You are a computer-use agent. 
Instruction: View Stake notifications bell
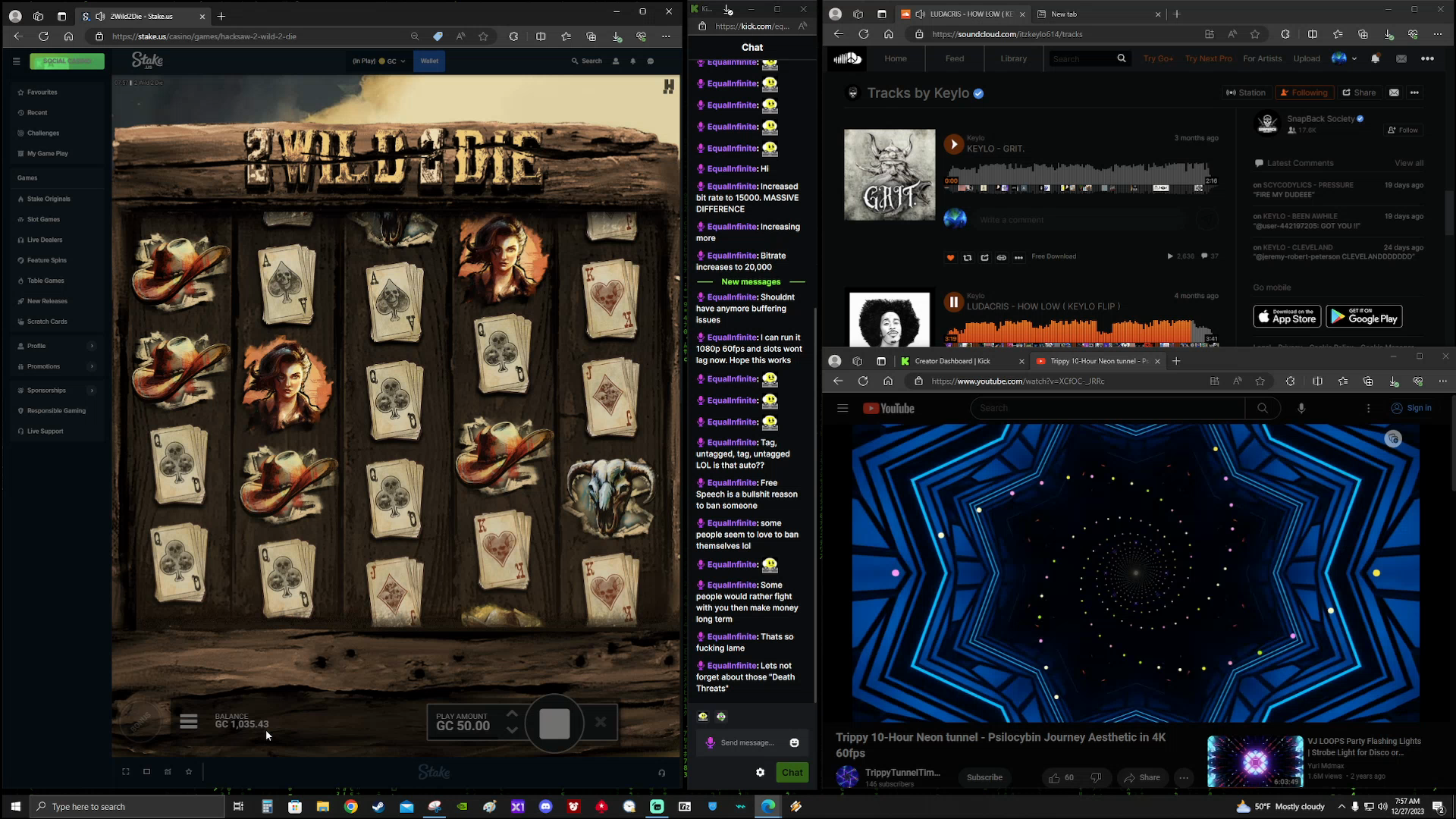pyautogui.click(x=632, y=61)
